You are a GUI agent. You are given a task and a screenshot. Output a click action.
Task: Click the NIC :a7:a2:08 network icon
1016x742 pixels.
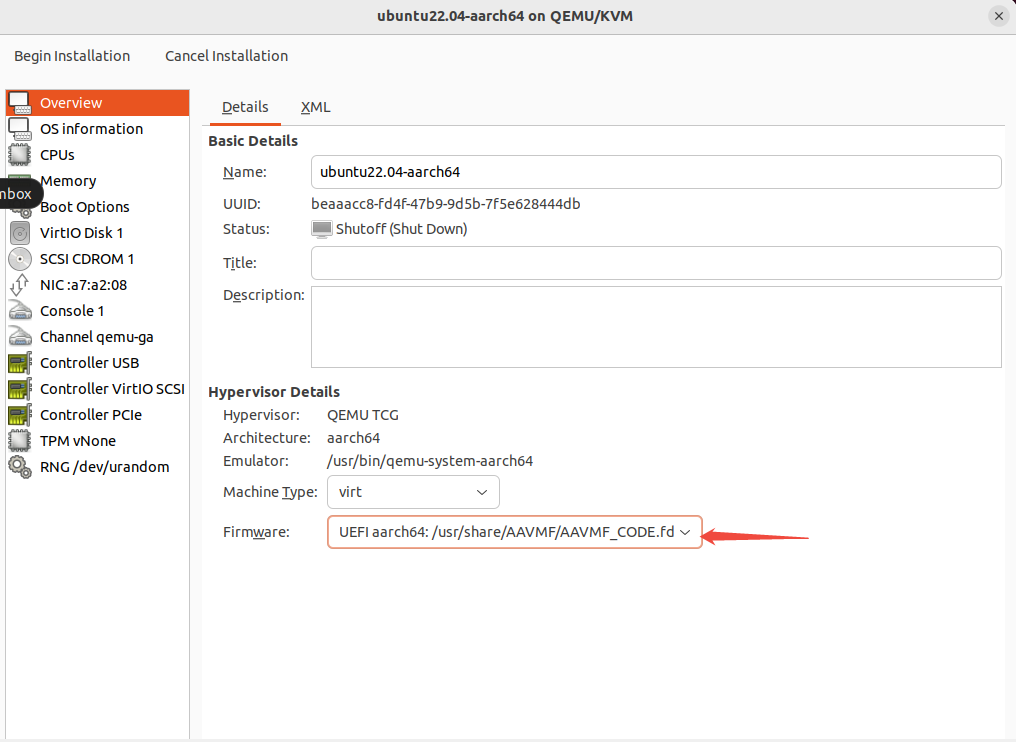tap(20, 284)
